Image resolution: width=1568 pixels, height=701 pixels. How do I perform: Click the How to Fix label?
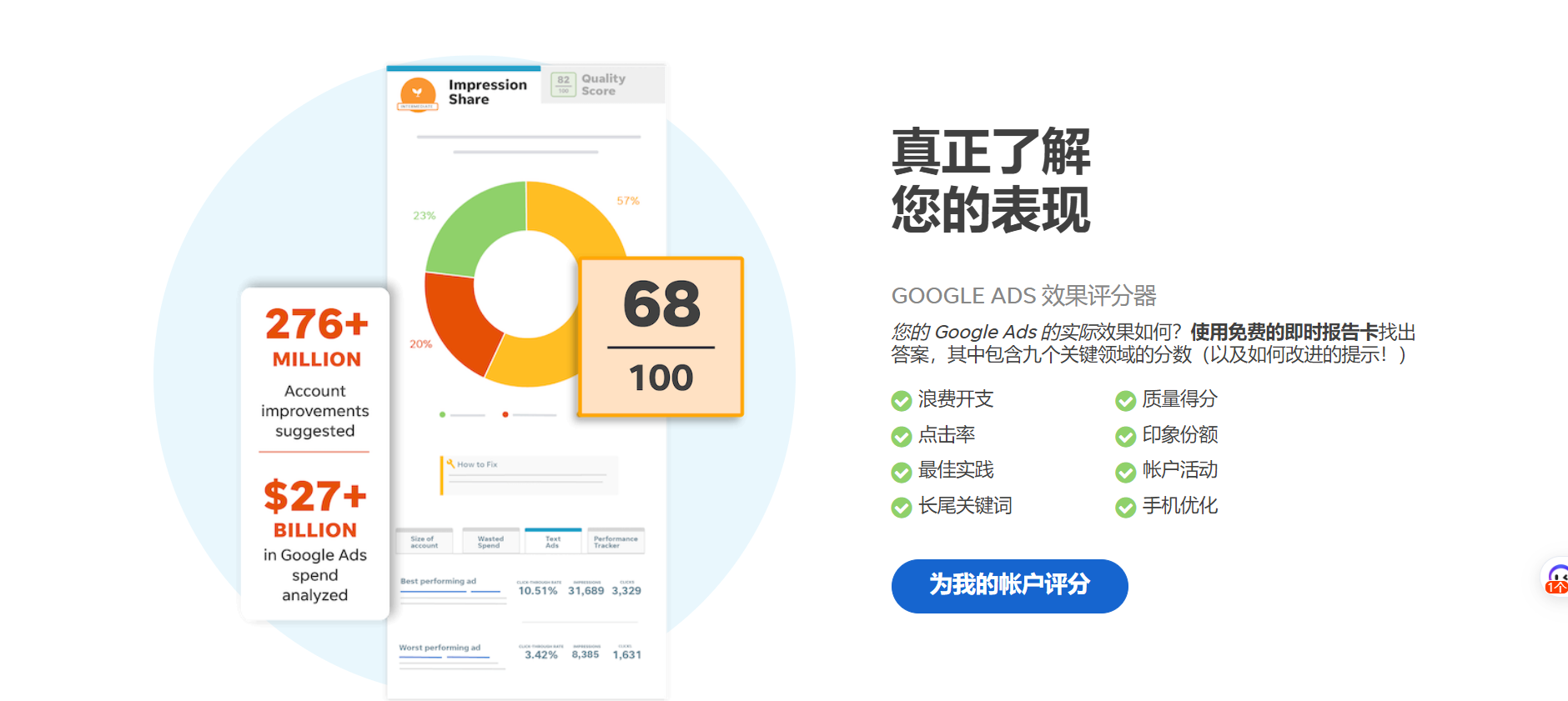477,464
